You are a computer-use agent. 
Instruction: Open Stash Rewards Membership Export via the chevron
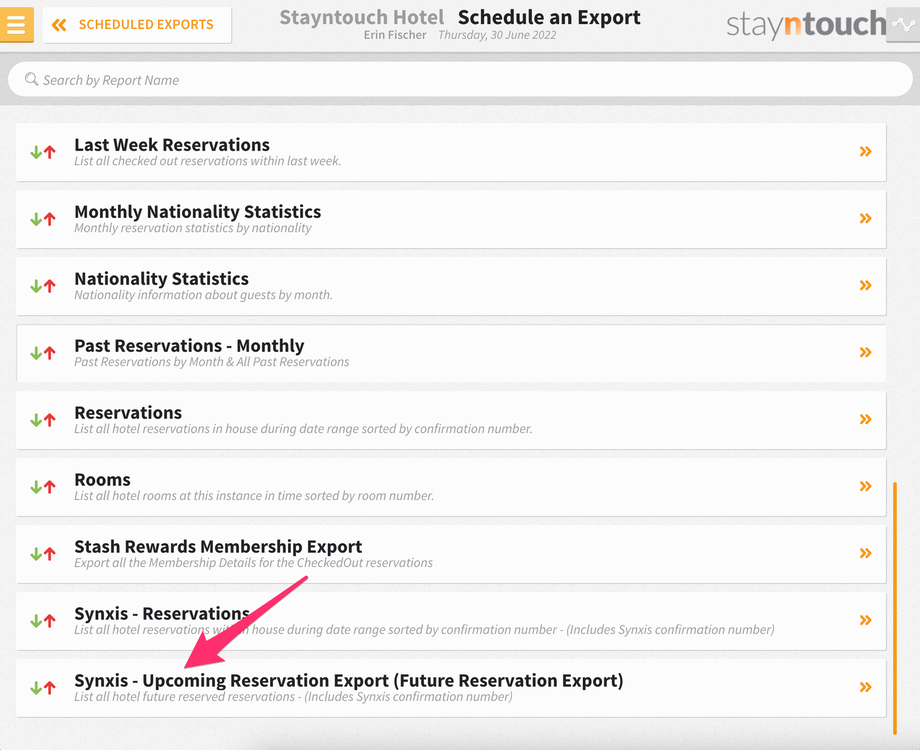tap(865, 553)
